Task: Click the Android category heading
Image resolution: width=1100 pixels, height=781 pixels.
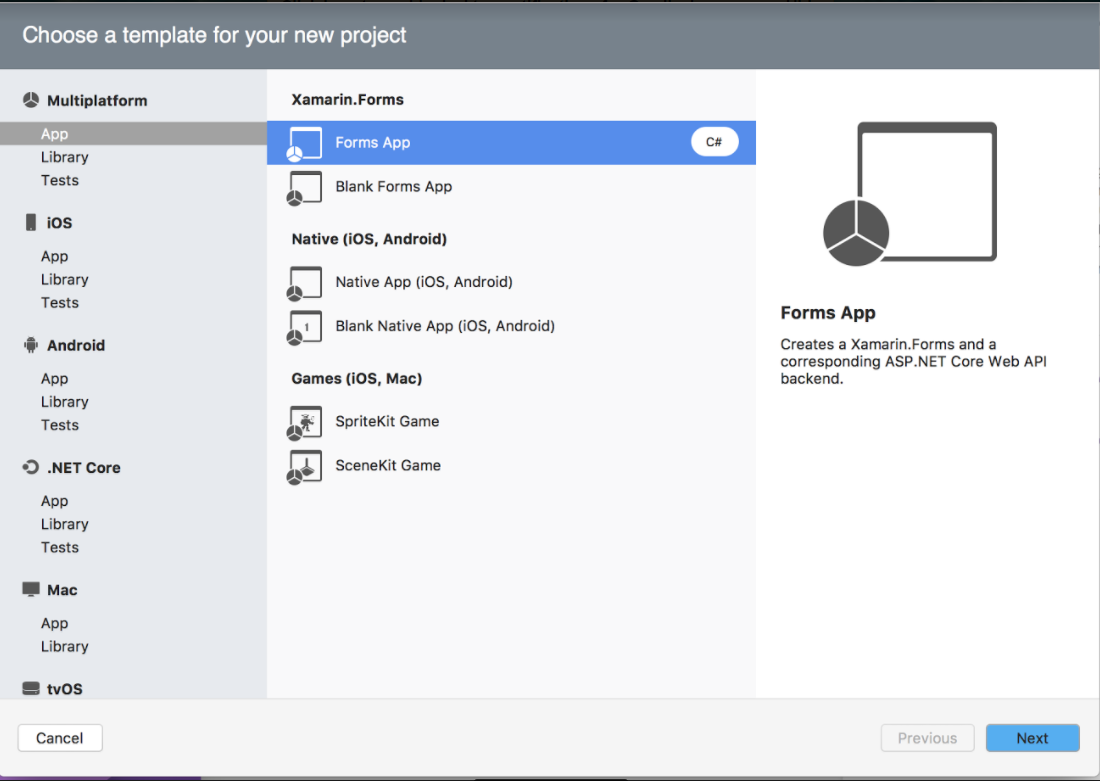Action: point(76,345)
